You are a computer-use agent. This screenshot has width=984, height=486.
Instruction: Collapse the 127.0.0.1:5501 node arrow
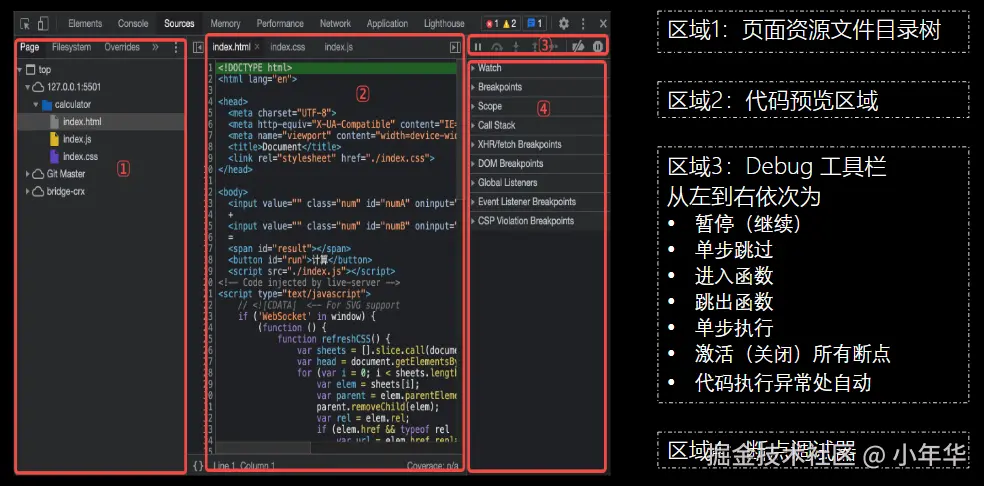[28, 87]
